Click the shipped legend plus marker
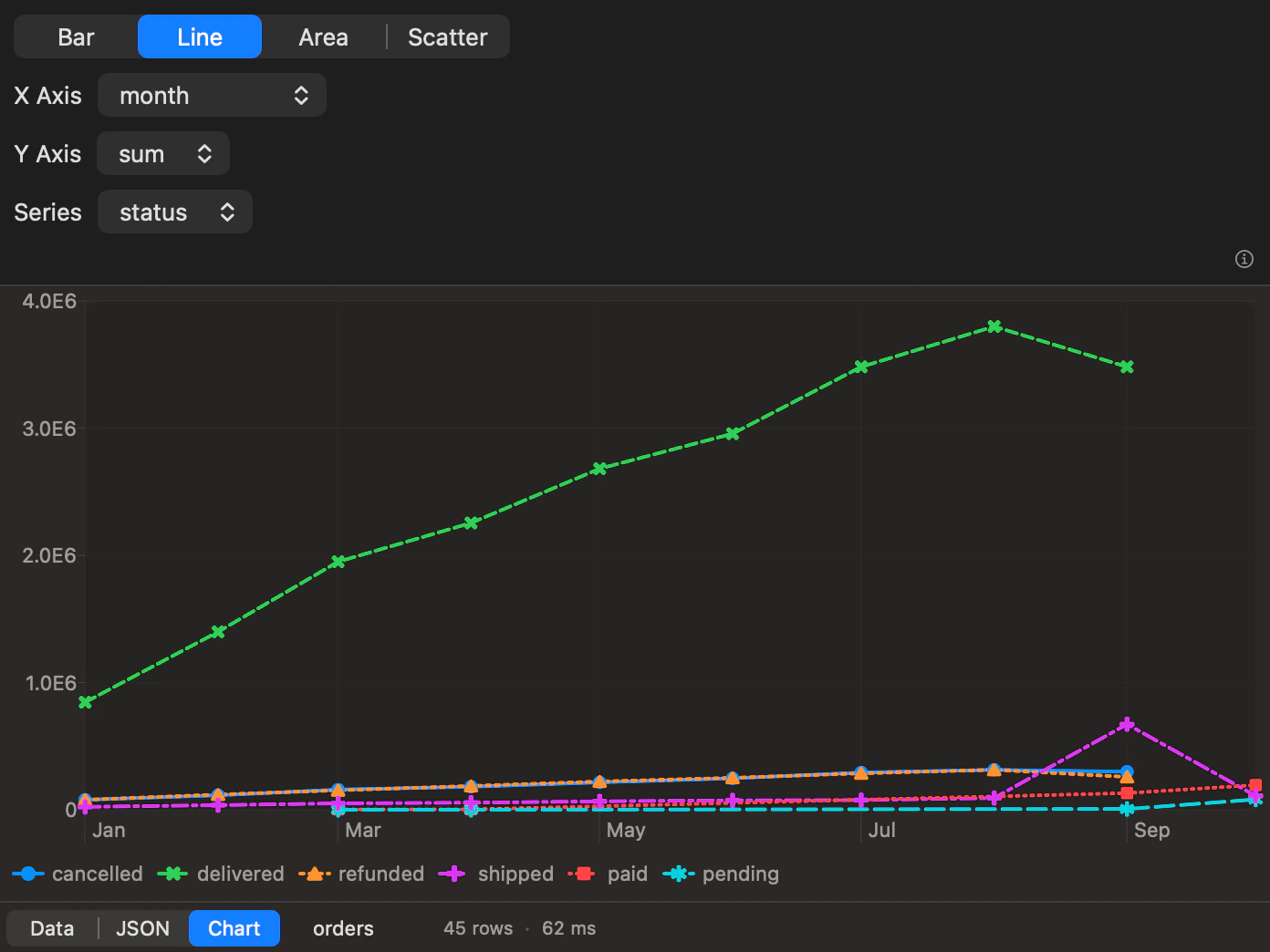 453,874
